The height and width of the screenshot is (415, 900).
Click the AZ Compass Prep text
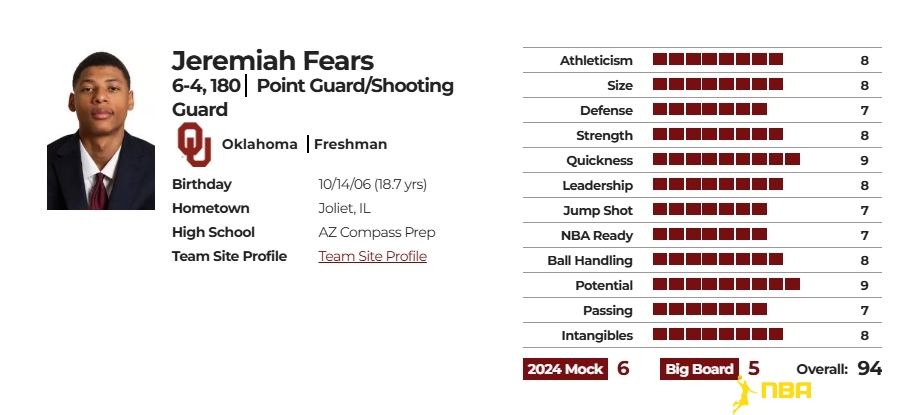pos(377,232)
